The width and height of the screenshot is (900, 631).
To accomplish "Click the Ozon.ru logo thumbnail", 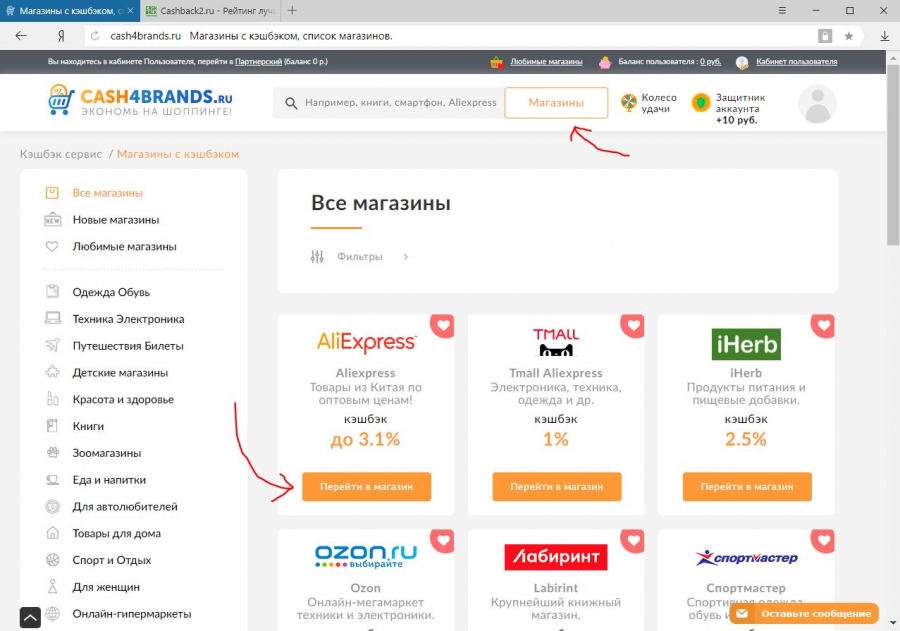I will pos(366,556).
